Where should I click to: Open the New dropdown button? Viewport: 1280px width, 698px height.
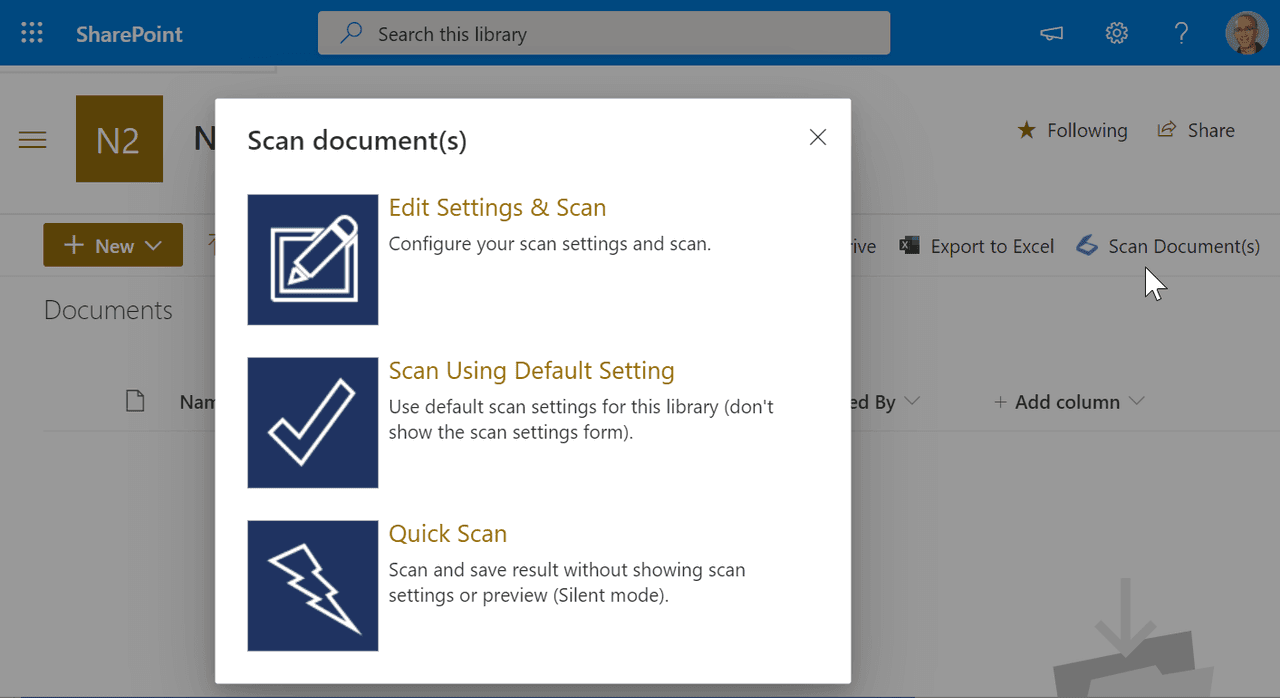tap(113, 245)
